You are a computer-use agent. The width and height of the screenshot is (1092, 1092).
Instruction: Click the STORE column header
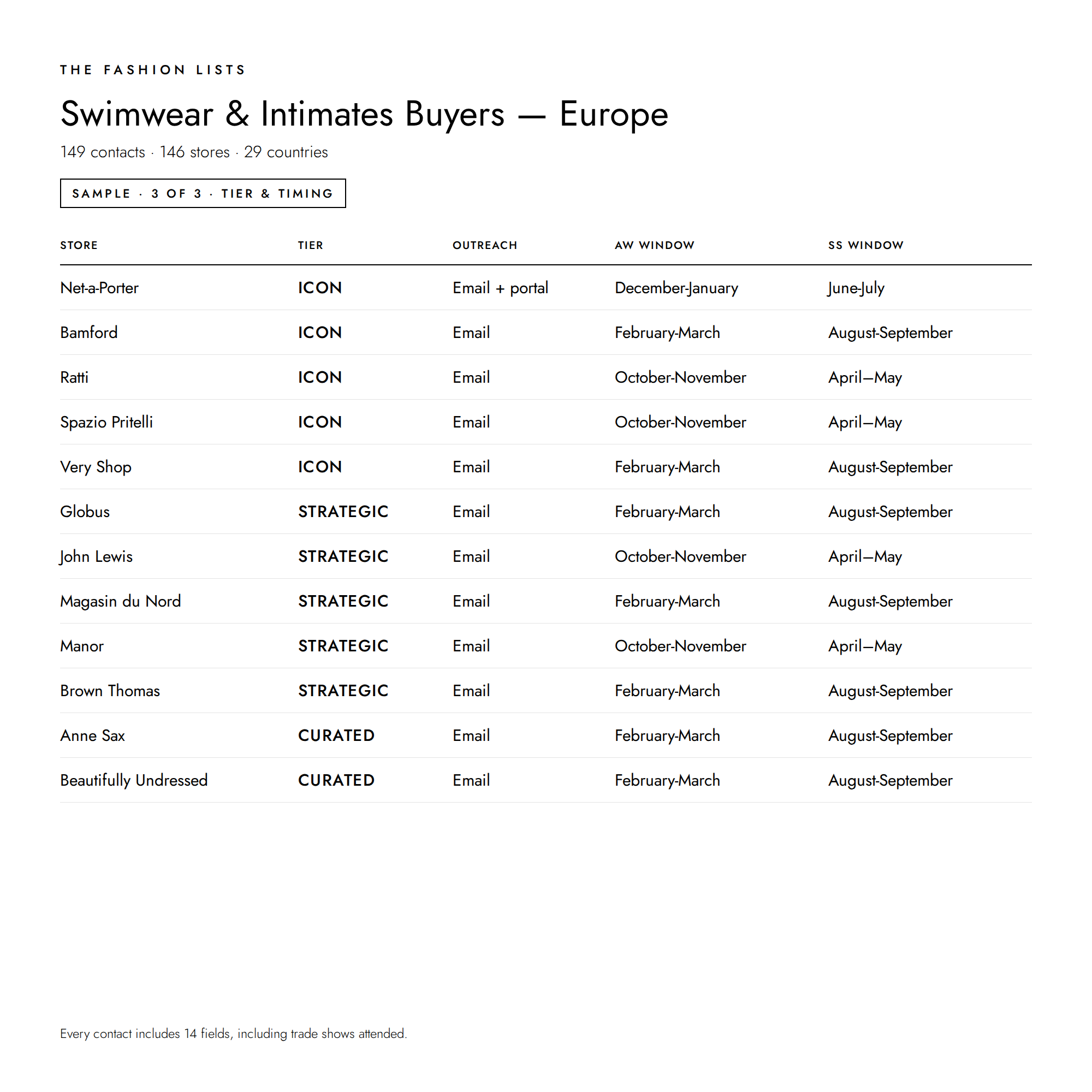click(x=79, y=245)
